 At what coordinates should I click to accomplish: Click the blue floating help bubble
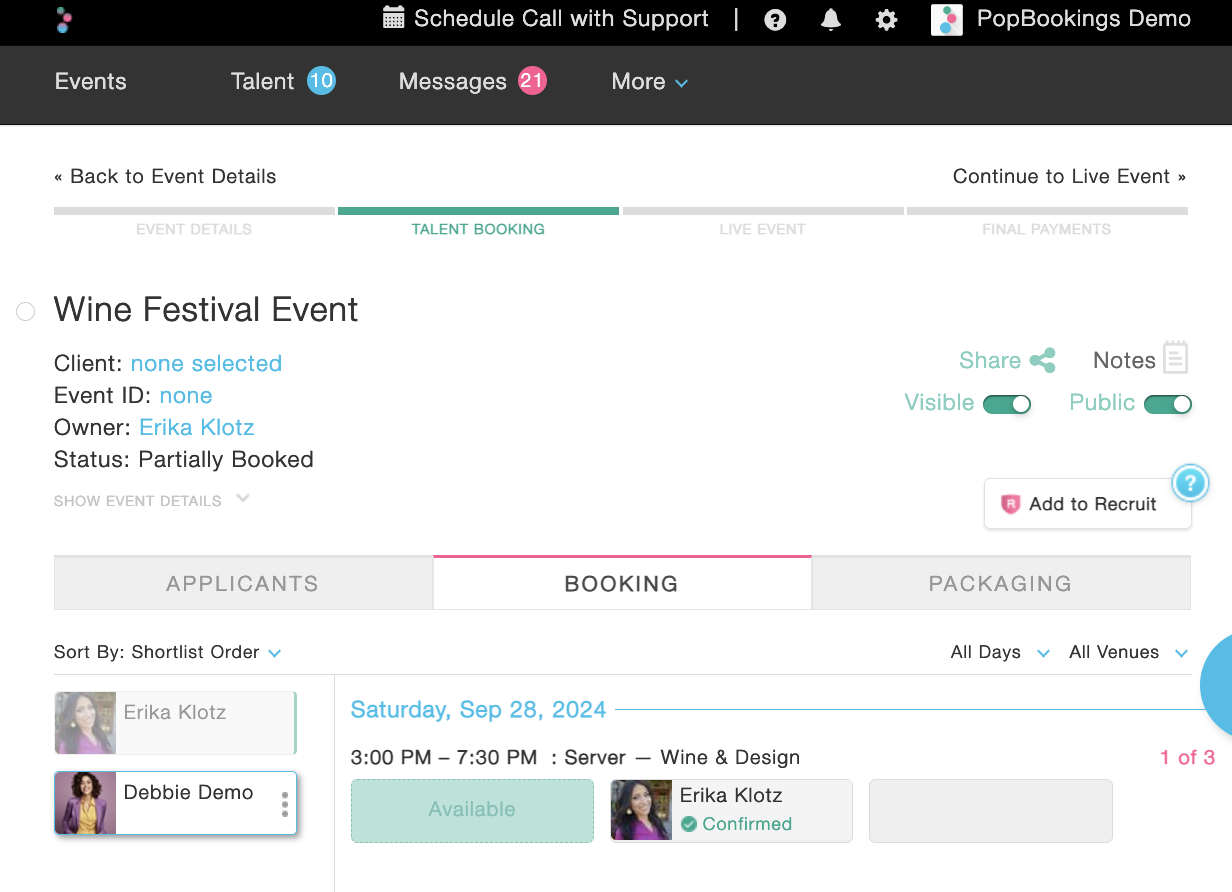pos(1188,484)
